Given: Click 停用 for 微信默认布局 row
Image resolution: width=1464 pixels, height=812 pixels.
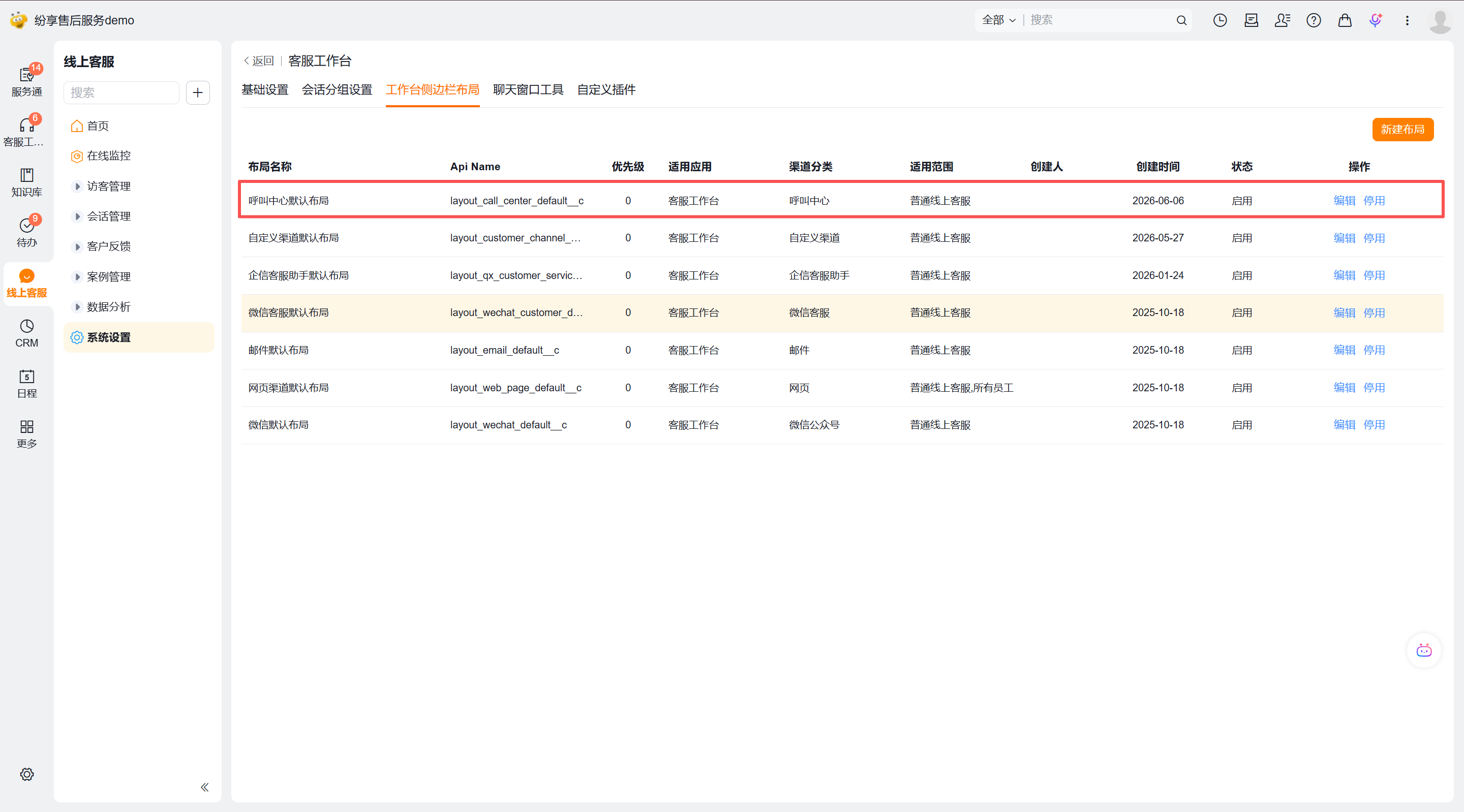Looking at the screenshot, I should point(1374,425).
